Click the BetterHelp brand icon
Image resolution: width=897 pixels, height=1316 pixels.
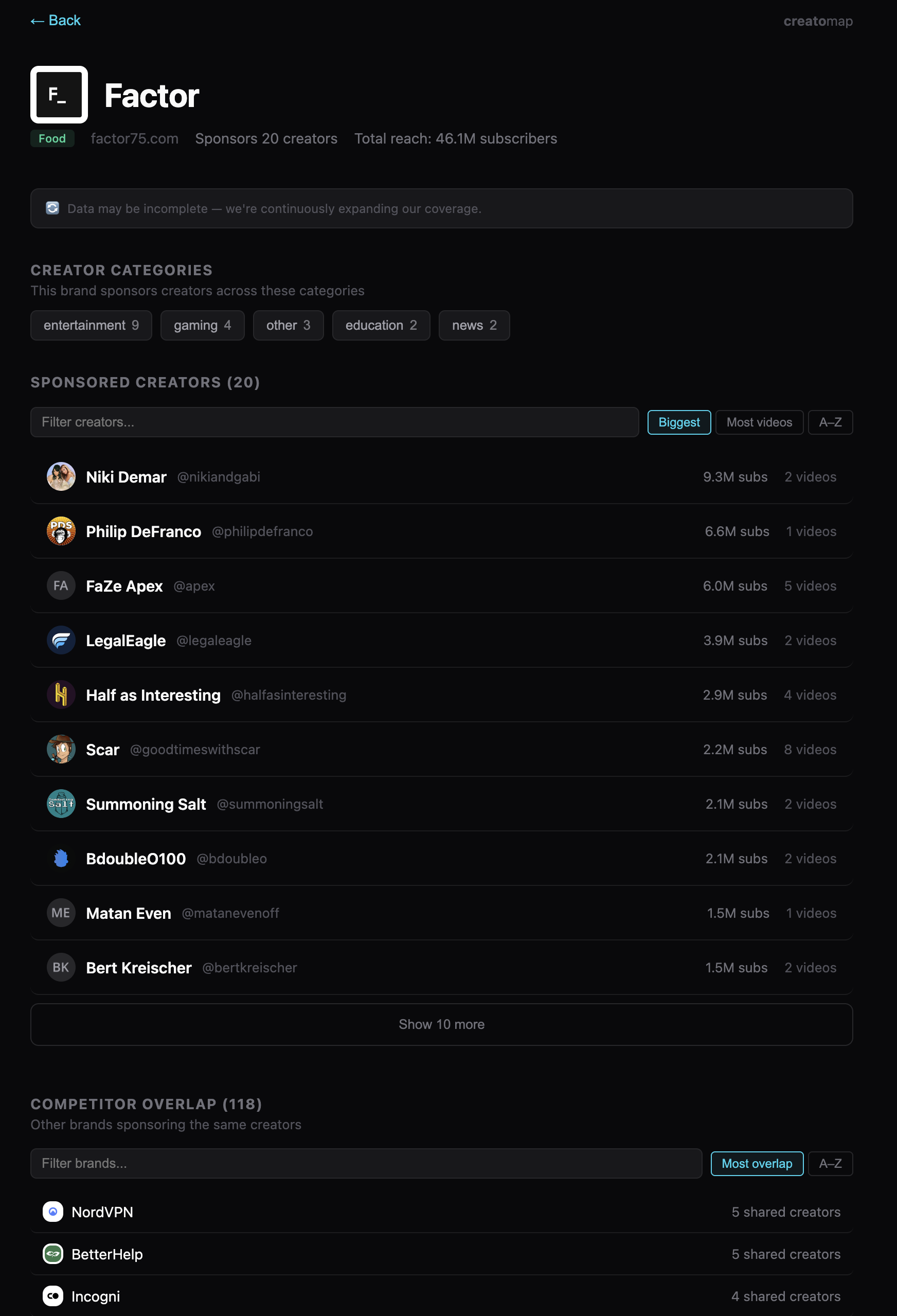point(52,1254)
